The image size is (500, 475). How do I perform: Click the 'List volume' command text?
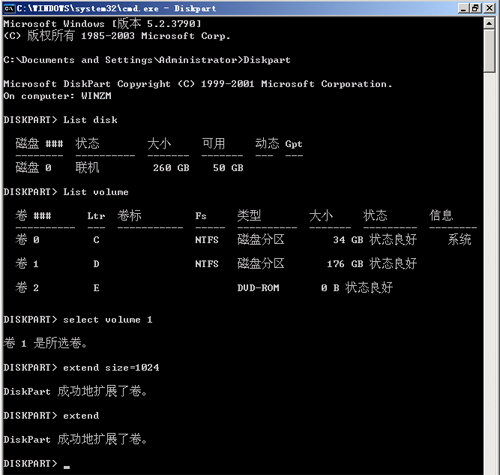pos(96,192)
